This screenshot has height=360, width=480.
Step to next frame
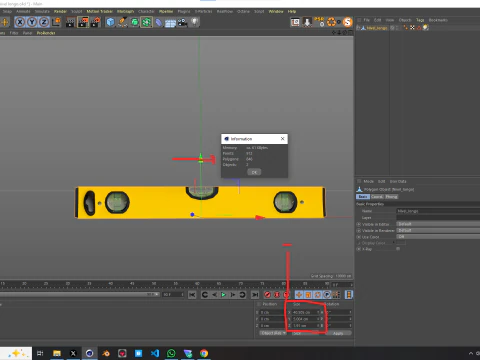click(233, 295)
